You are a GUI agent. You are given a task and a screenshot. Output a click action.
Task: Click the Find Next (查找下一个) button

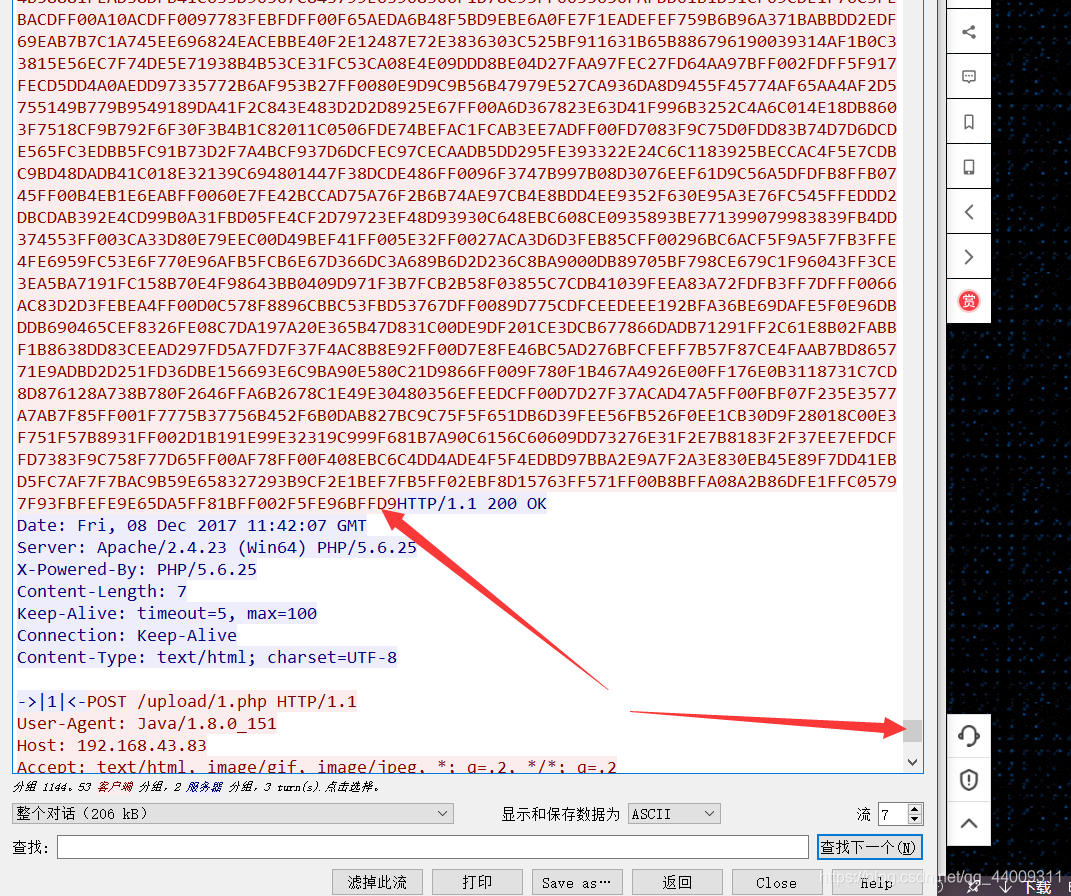coord(870,847)
